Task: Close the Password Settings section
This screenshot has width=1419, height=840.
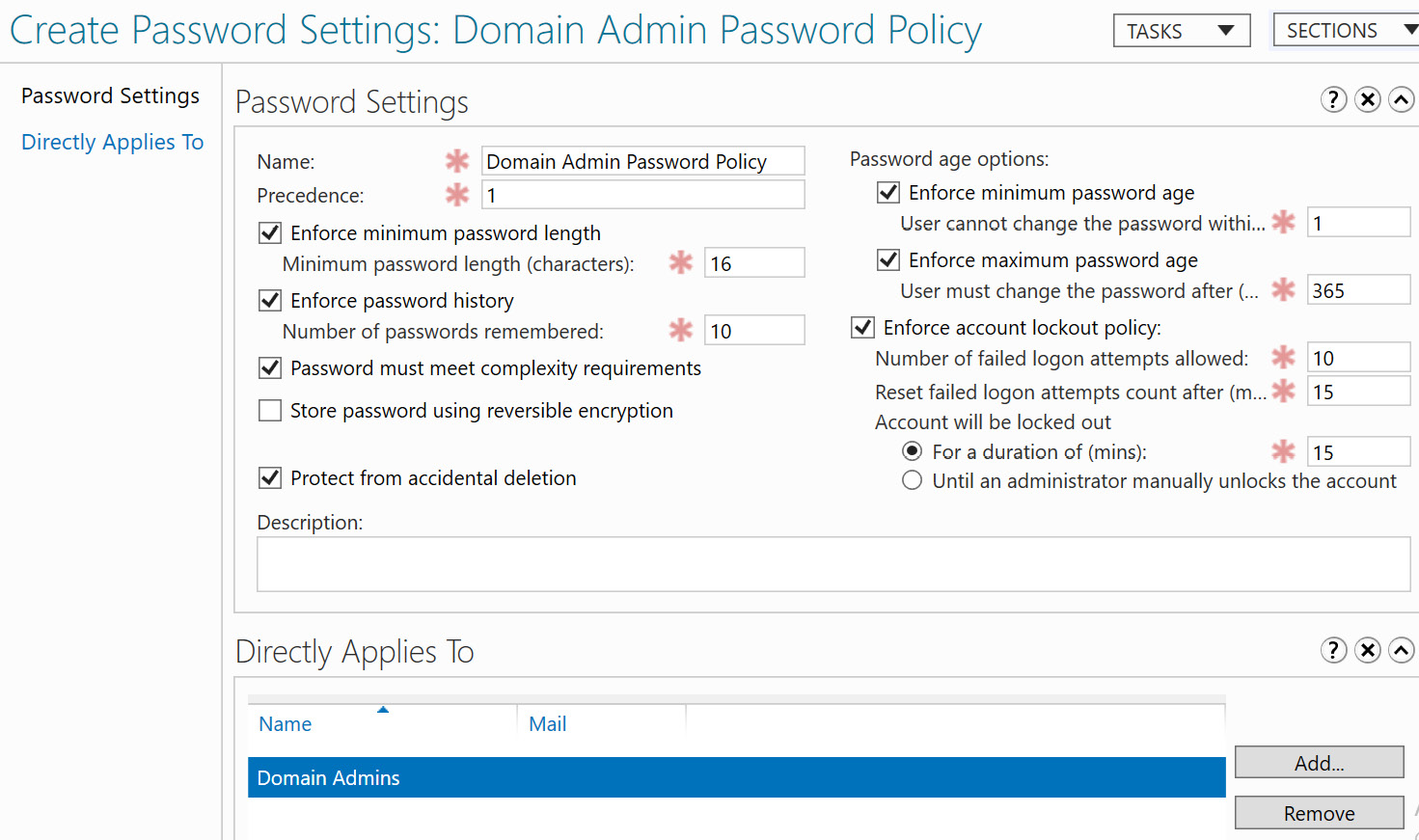Action: point(1368,99)
